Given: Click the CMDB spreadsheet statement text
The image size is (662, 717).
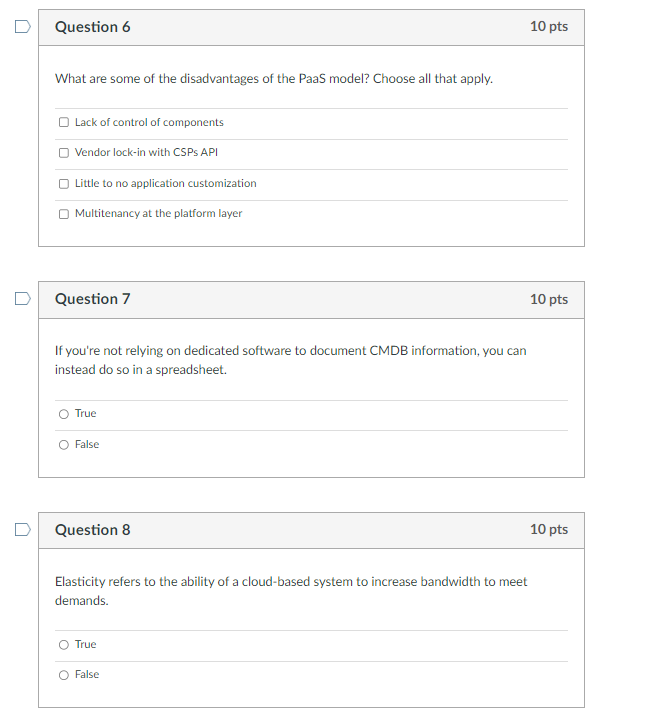Looking at the screenshot, I should (290, 360).
